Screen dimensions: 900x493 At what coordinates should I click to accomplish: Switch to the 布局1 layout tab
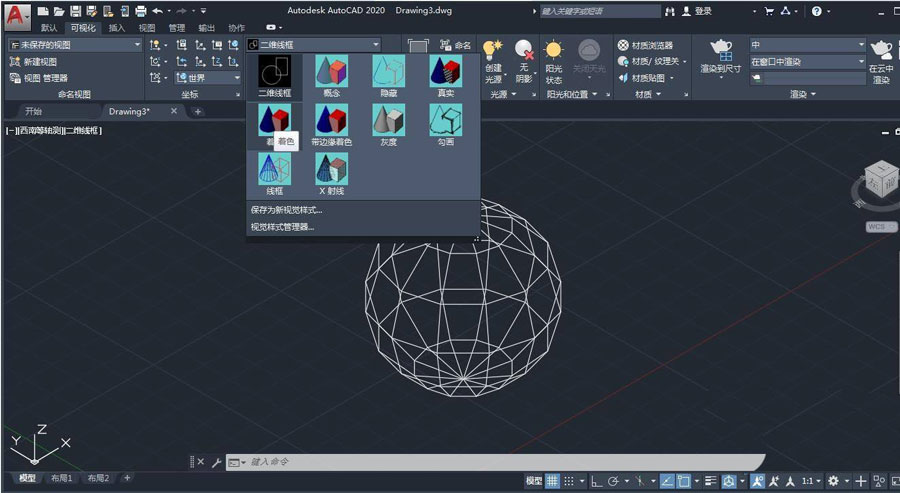pos(61,478)
